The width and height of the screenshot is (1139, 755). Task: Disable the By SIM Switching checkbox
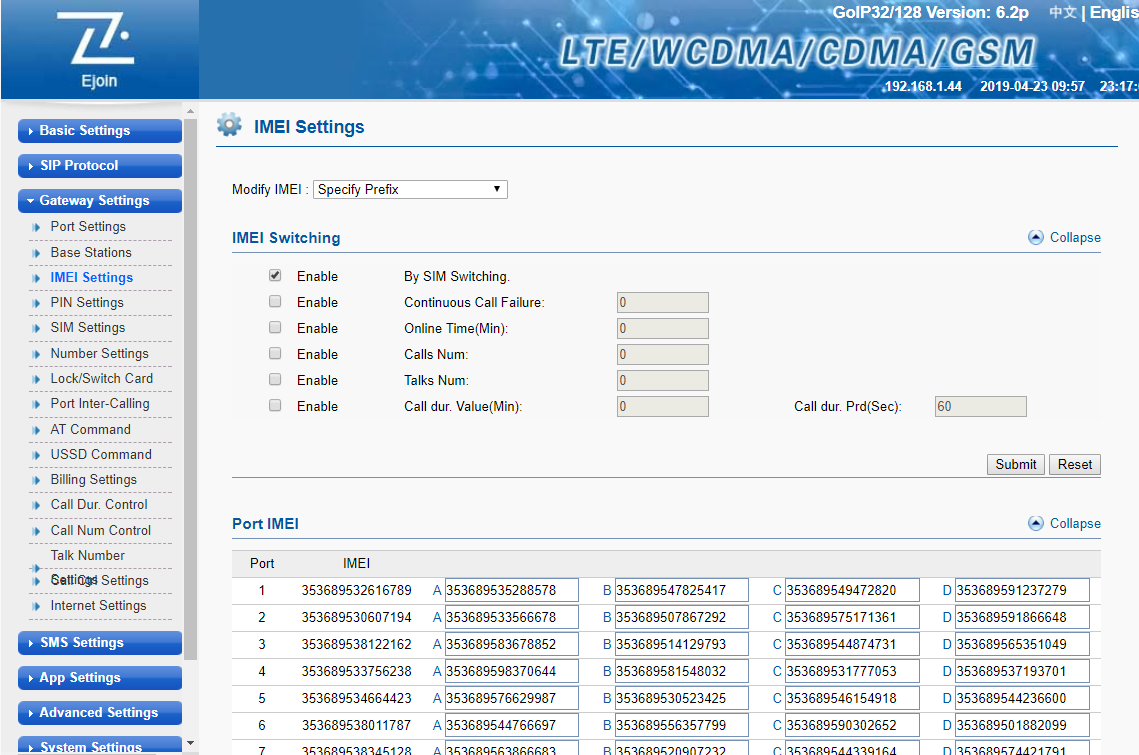click(275, 276)
